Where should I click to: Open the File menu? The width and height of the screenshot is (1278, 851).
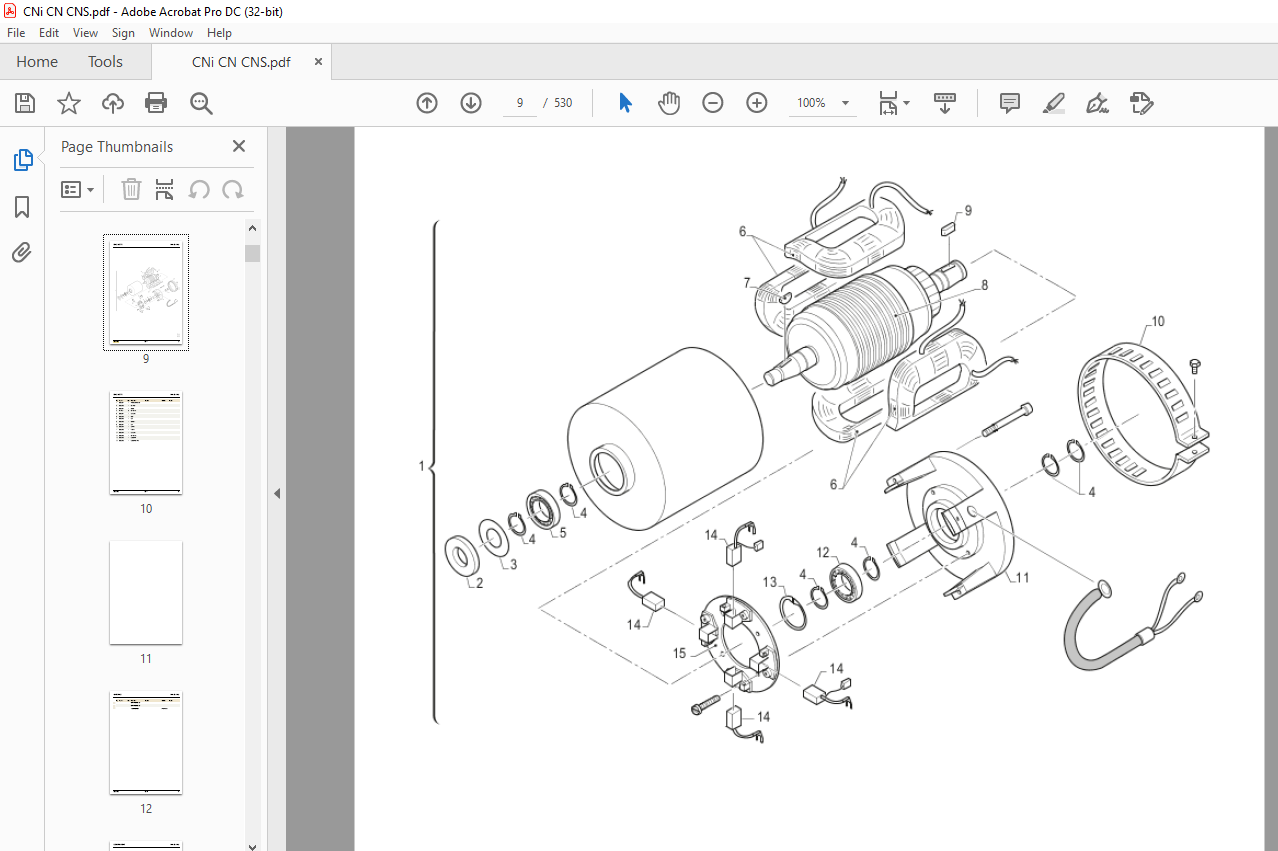click(x=16, y=33)
